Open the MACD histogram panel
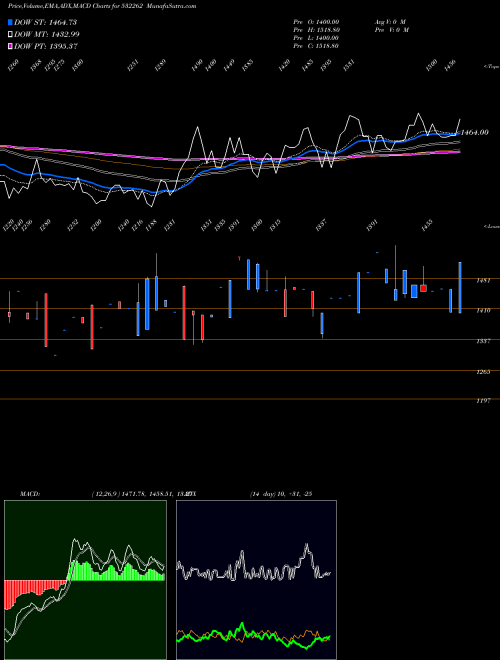Image resolution: width=500 pixels, height=660 pixels. click(x=85, y=580)
